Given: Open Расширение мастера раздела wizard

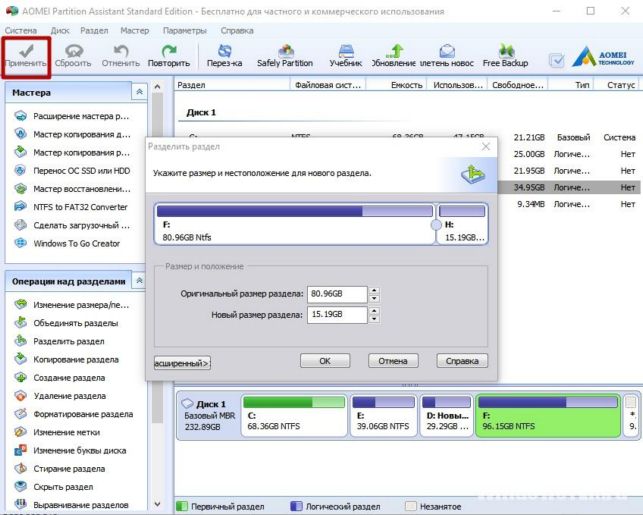Looking at the screenshot, I should tap(72, 116).
